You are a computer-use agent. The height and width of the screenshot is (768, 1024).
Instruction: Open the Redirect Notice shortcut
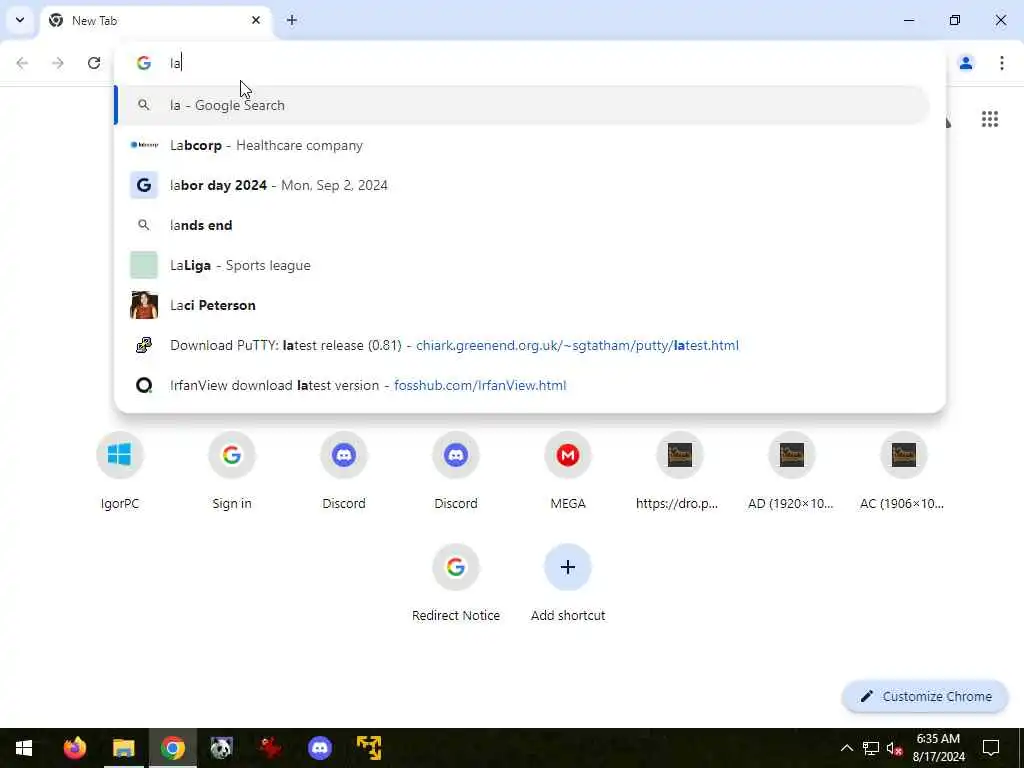[456, 583]
